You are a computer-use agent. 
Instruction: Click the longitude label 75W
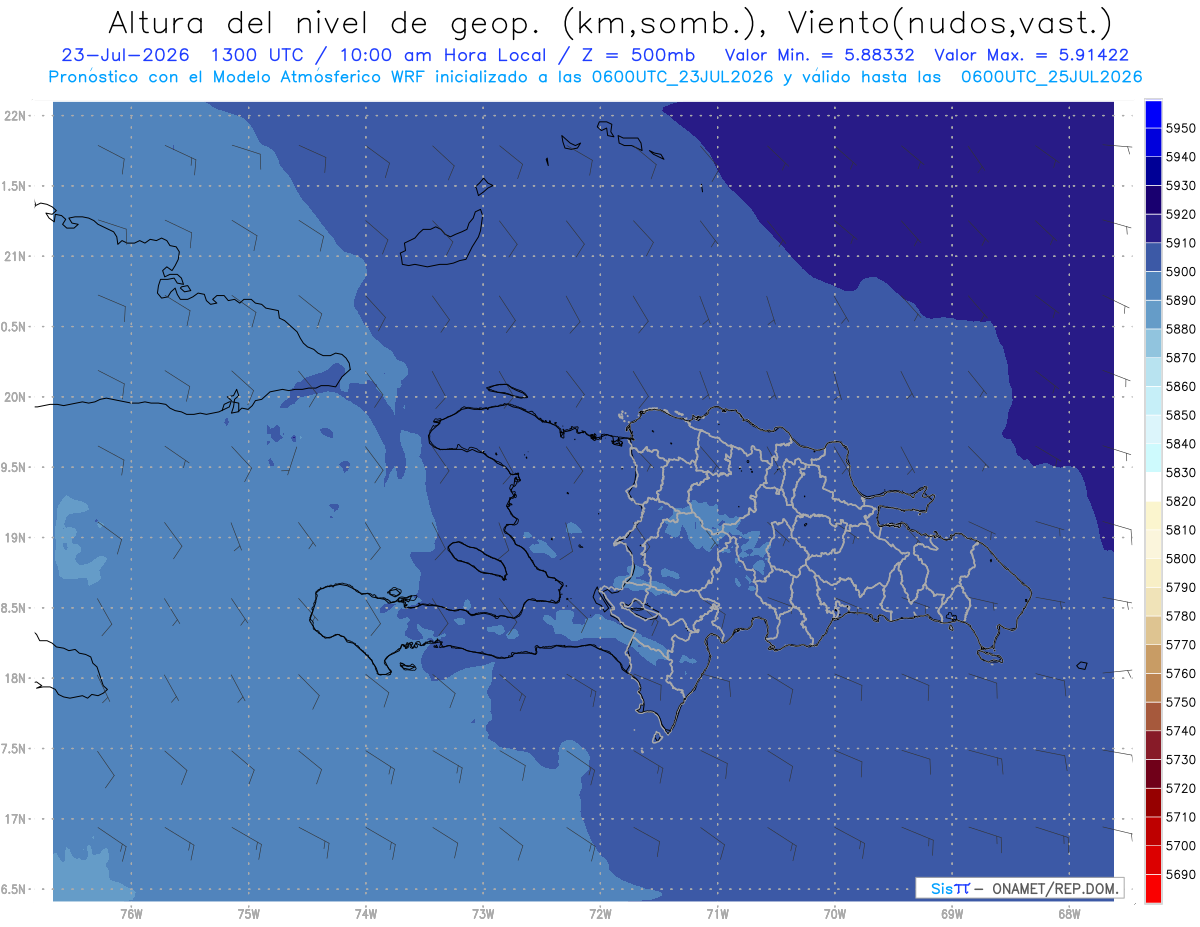pos(248,914)
